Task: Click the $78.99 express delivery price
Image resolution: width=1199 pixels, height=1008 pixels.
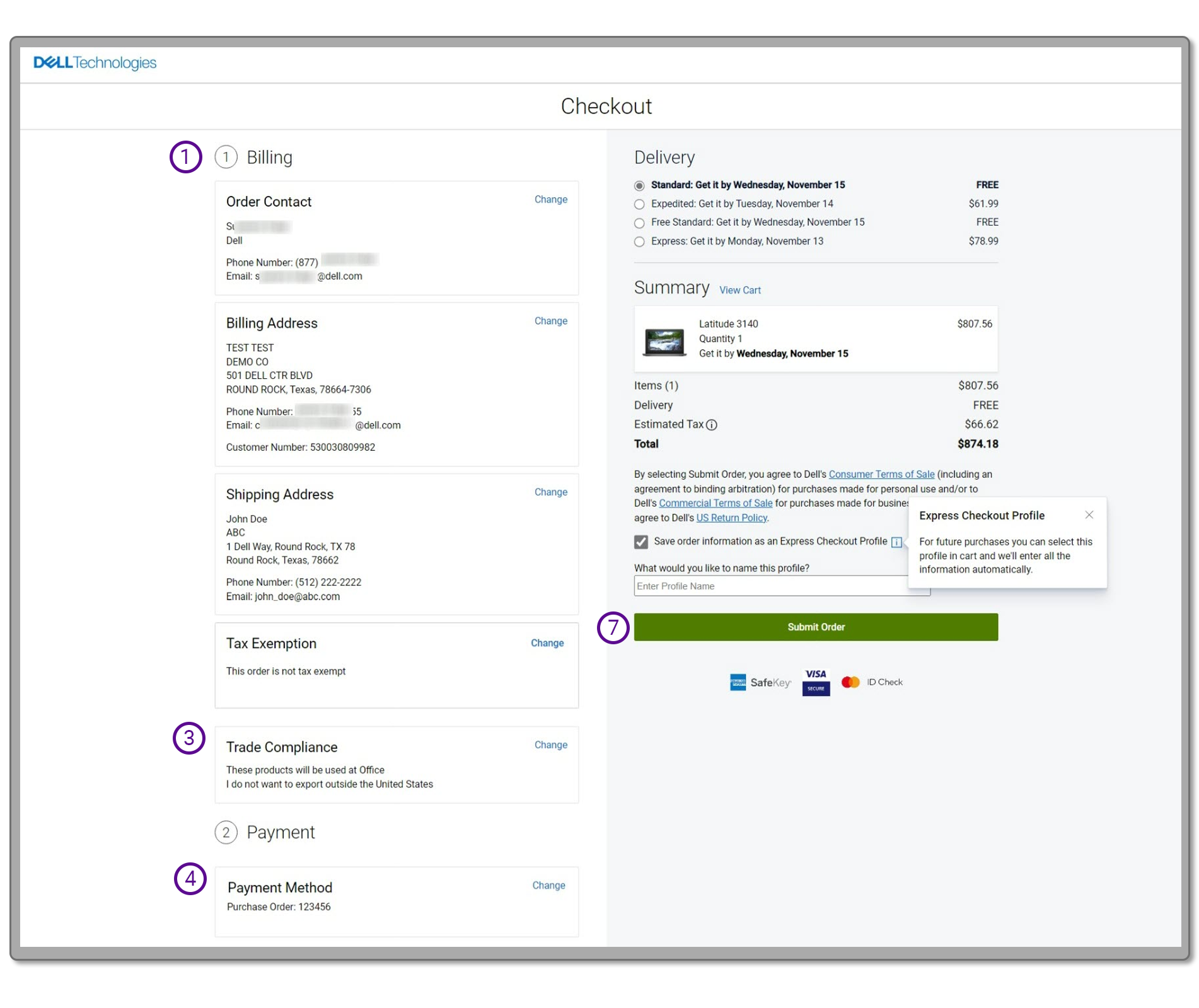Action: (983, 241)
